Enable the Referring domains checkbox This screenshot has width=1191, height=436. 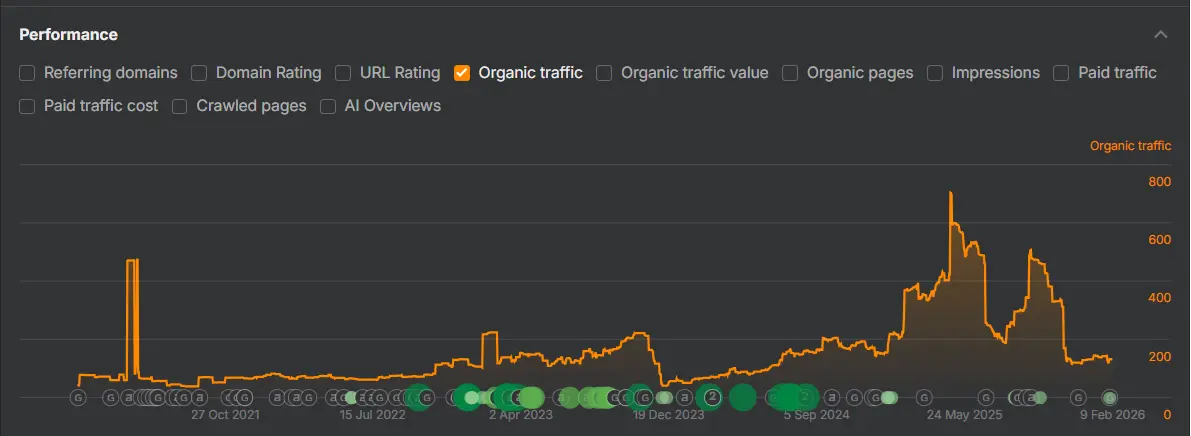pyautogui.click(x=27, y=73)
